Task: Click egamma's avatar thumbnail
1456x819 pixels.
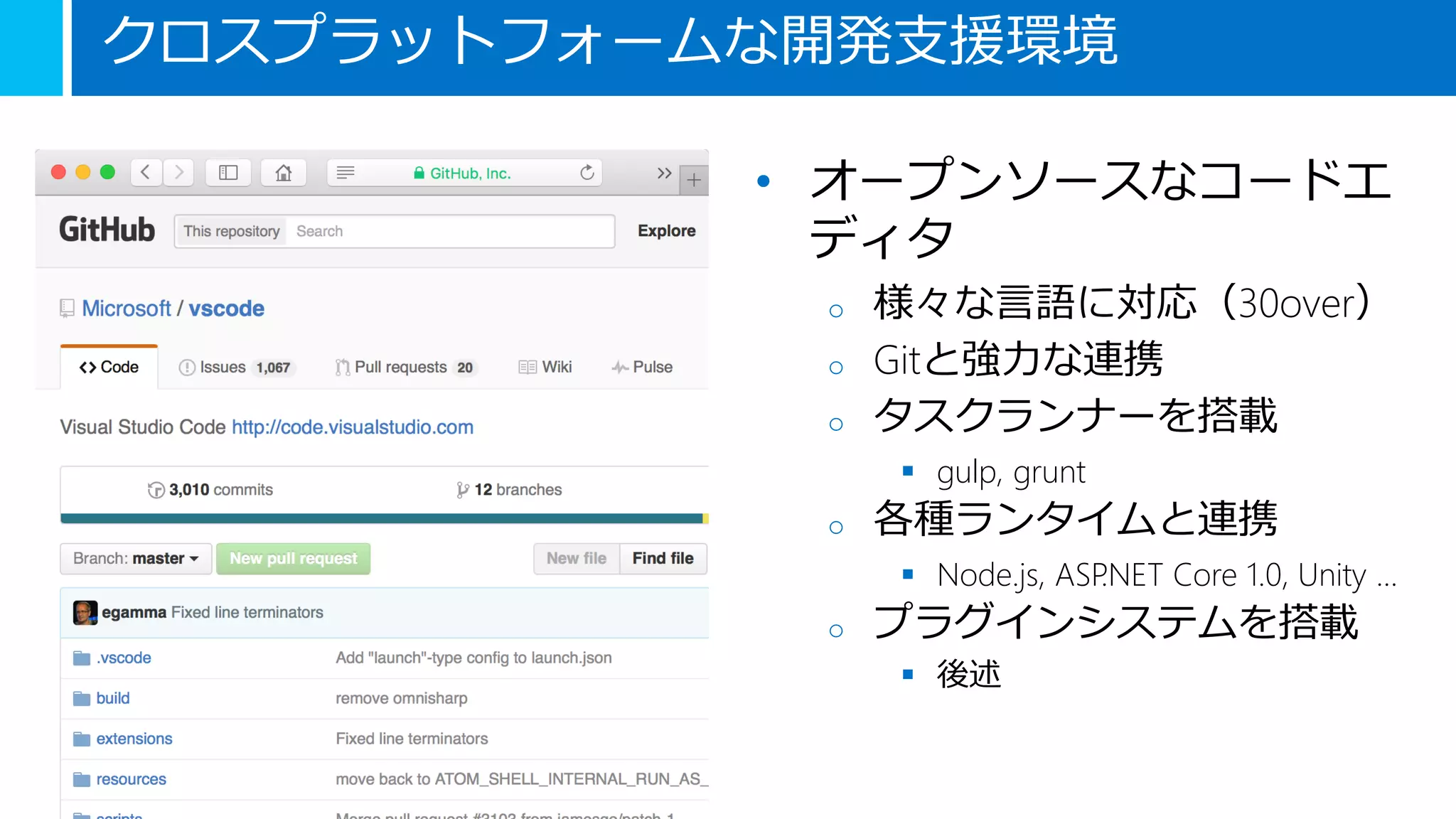Action: pyautogui.click(x=85, y=612)
